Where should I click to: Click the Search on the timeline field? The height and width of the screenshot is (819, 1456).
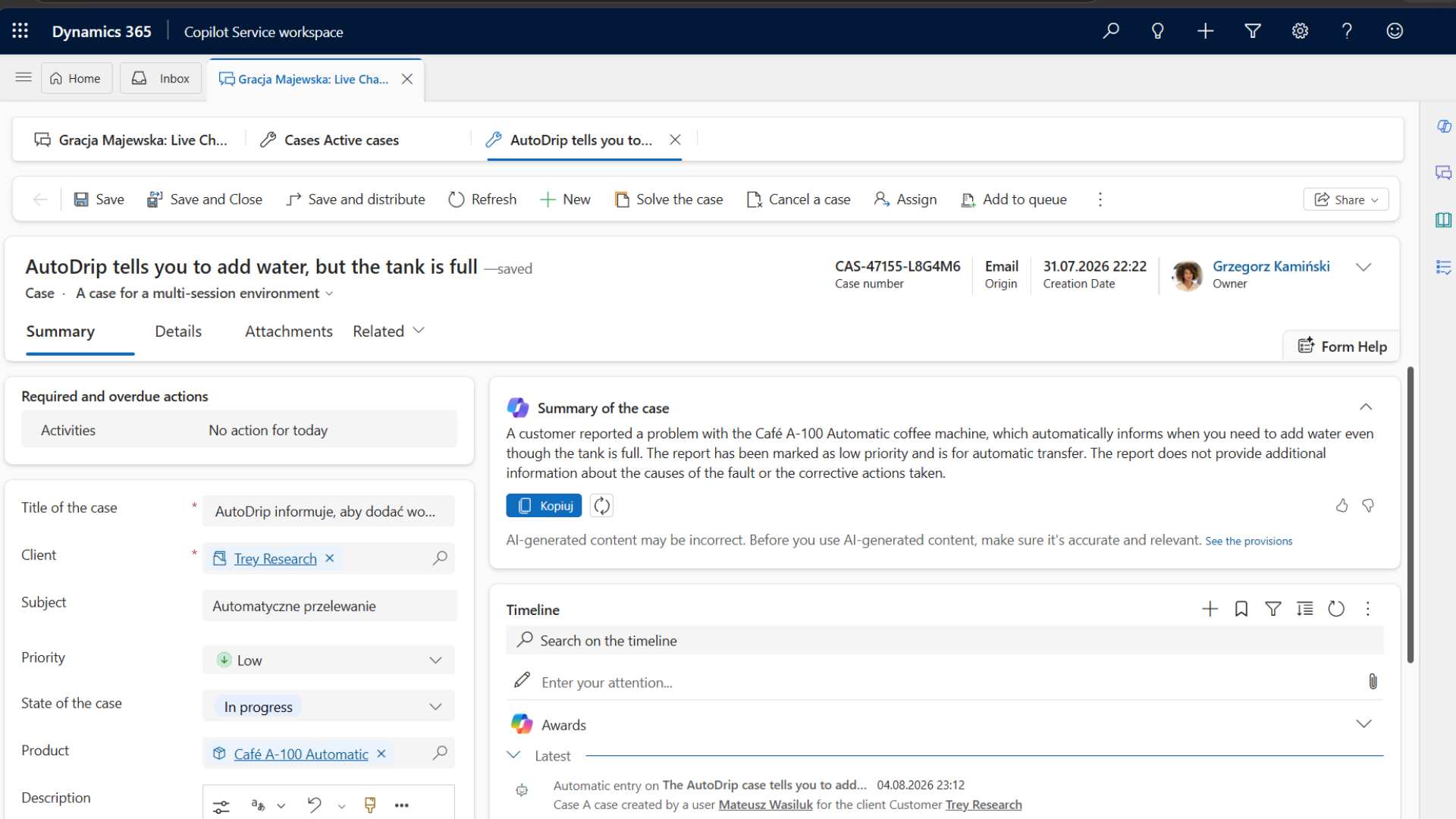[944, 640]
